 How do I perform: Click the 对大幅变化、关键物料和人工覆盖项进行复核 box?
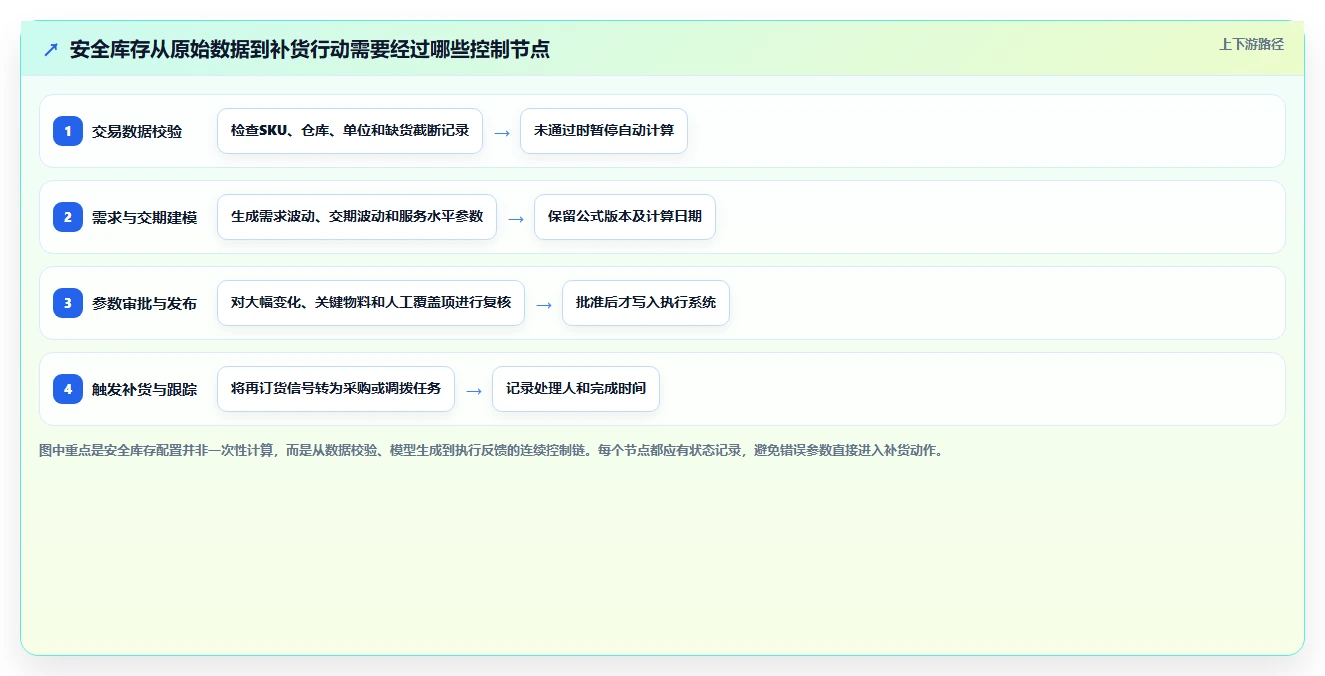[371, 303]
